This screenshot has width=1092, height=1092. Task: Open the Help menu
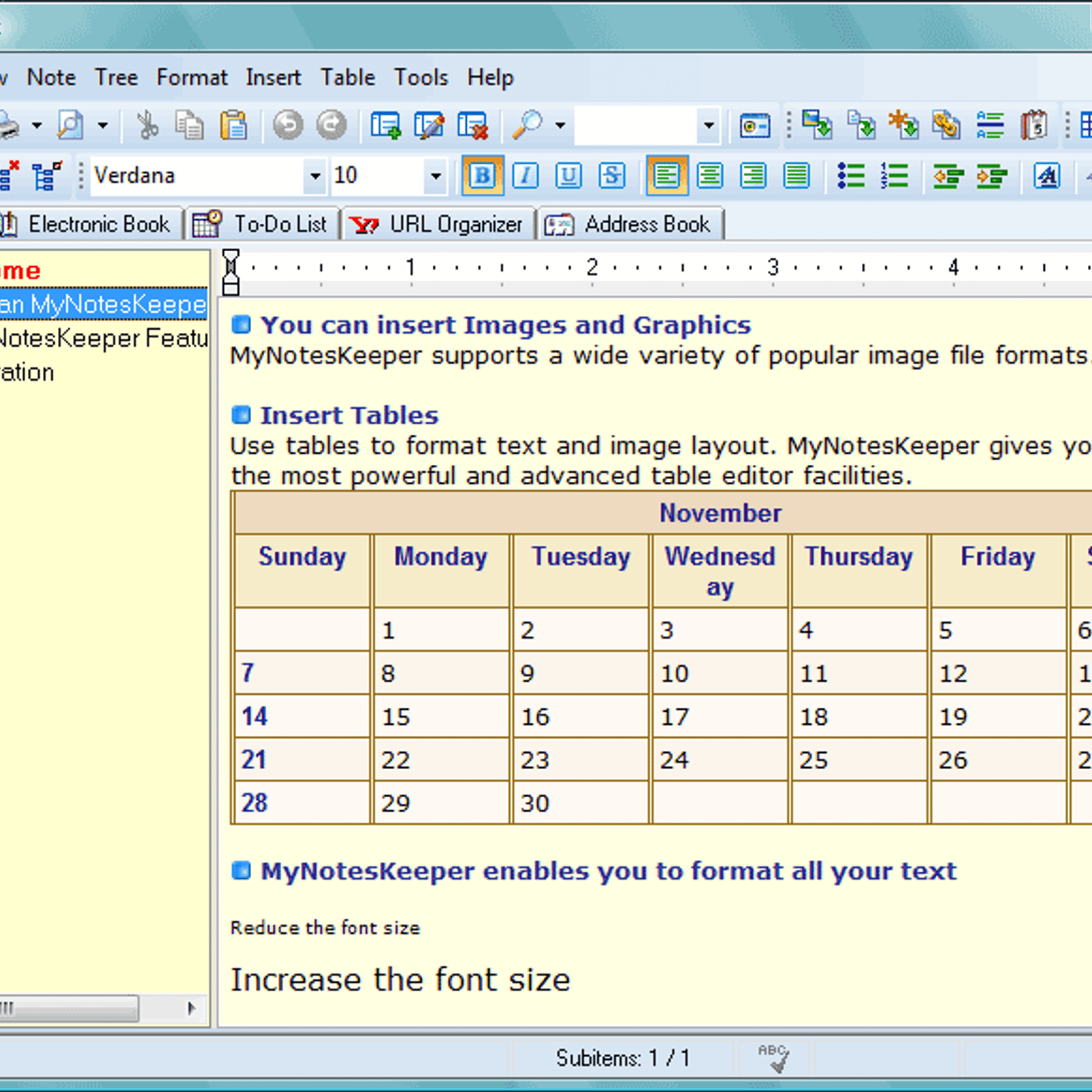[490, 78]
